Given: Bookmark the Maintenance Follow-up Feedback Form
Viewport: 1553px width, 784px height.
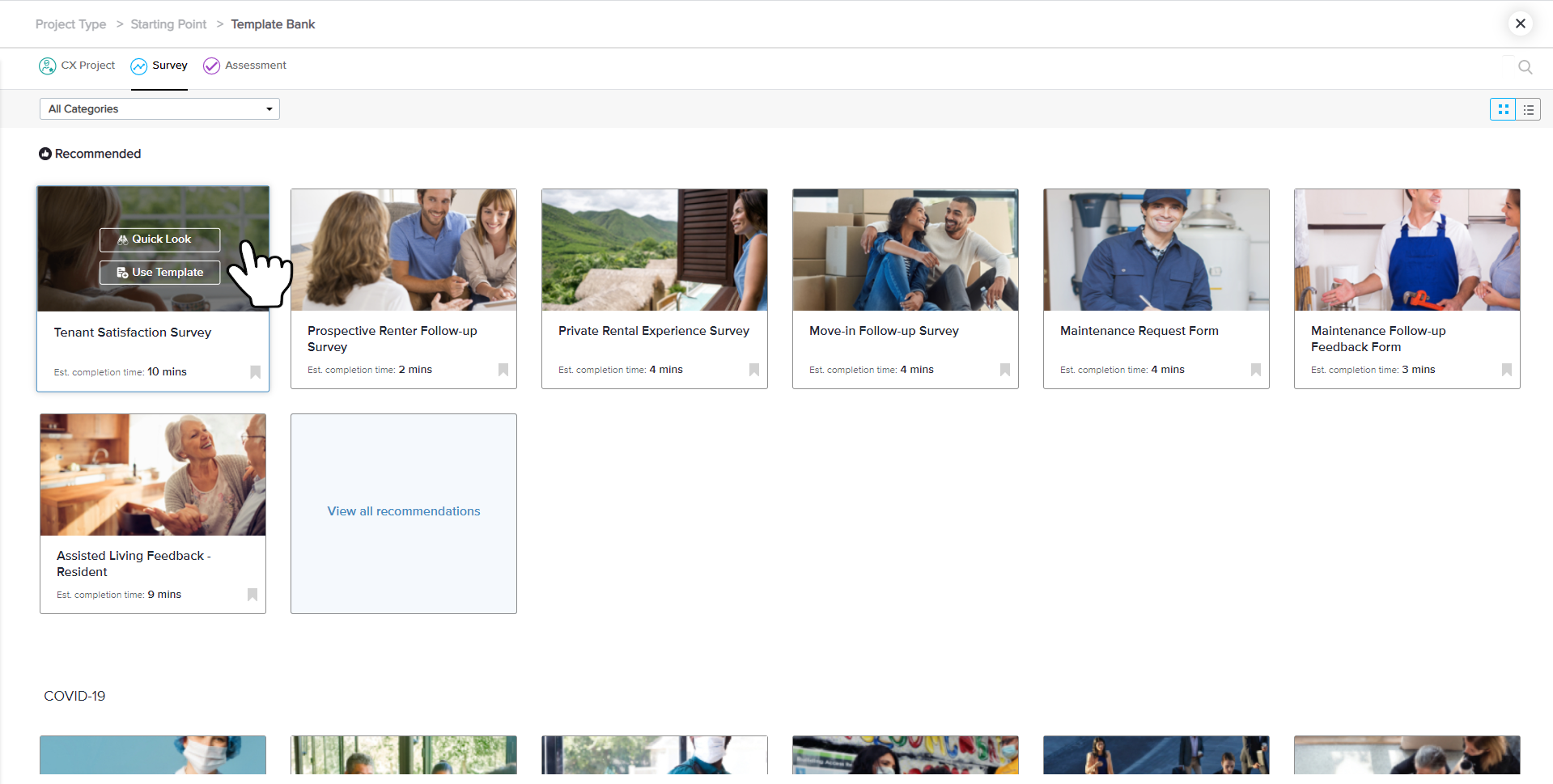Looking at the screenshot, I should (1506, 370).
